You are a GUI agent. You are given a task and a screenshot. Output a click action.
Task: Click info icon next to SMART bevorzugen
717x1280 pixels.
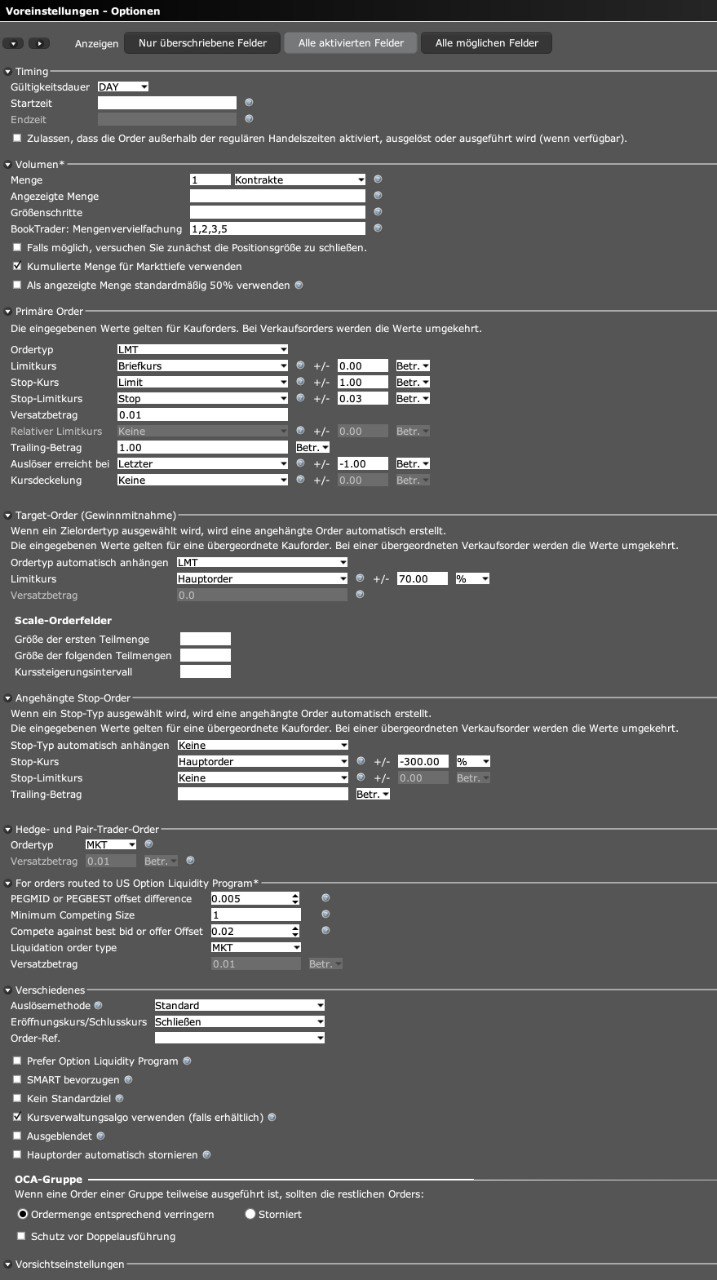click(128, 1079)
